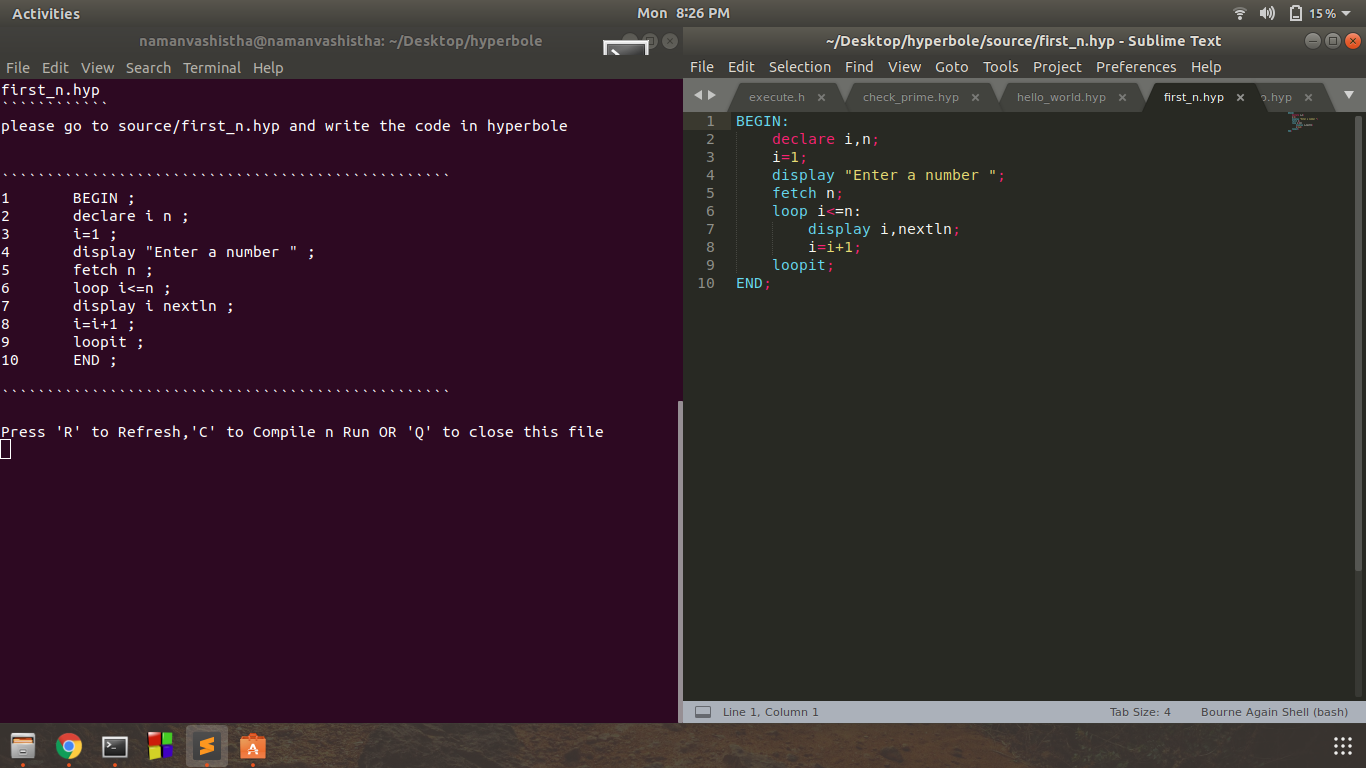Open terminal File menu
Viewport: 1366px width, 768px height.
18,68
